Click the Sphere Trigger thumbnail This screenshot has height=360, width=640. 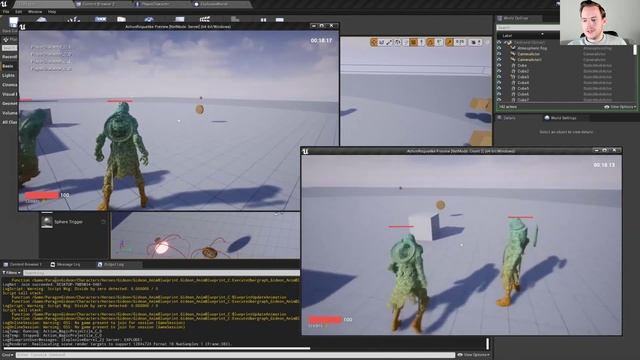47,222
